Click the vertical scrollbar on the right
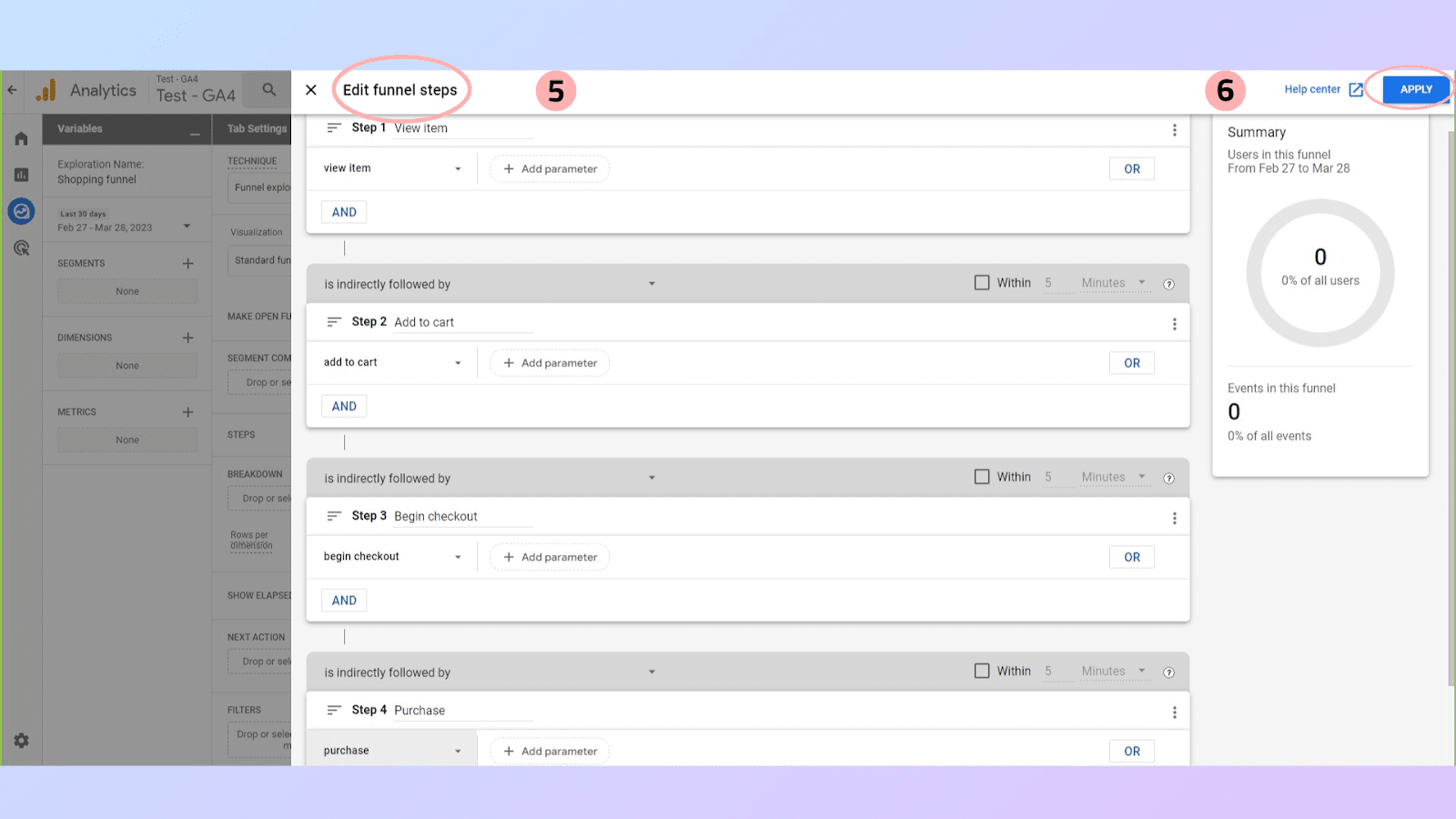The height and width of the screenshot is (819, 1456). coord(1451,409)
